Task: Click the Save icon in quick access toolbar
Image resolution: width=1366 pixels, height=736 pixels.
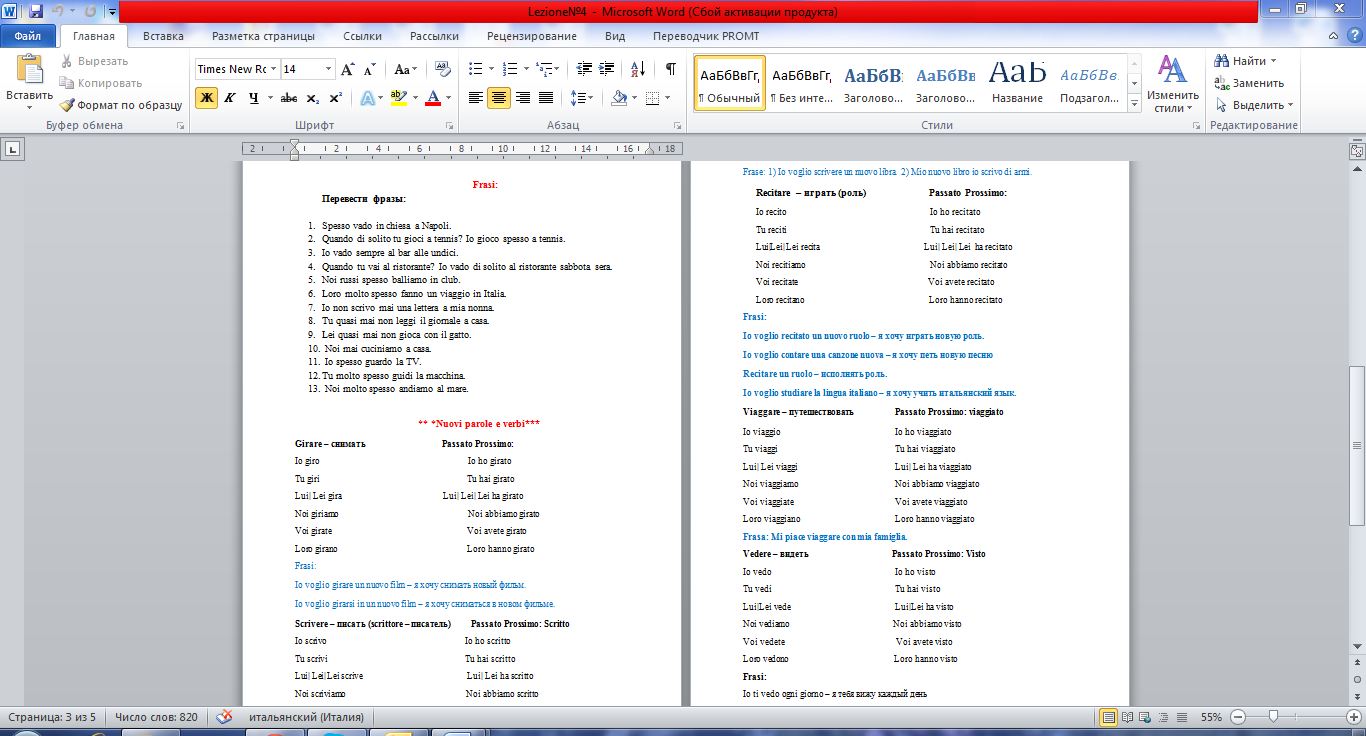Action: click(x=36, y=12)
